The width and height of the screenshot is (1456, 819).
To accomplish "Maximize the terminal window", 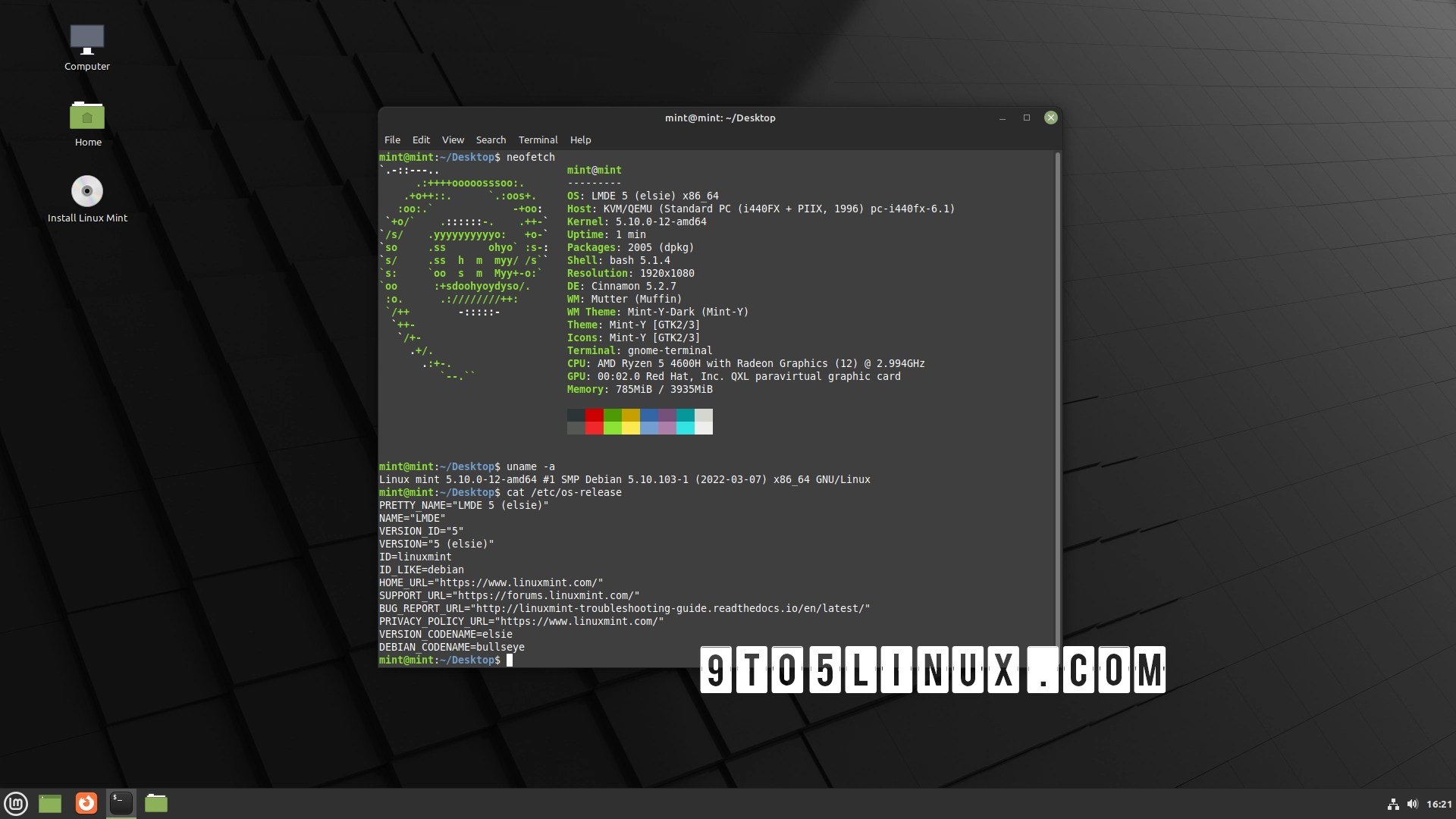I will pos(1027,118).
